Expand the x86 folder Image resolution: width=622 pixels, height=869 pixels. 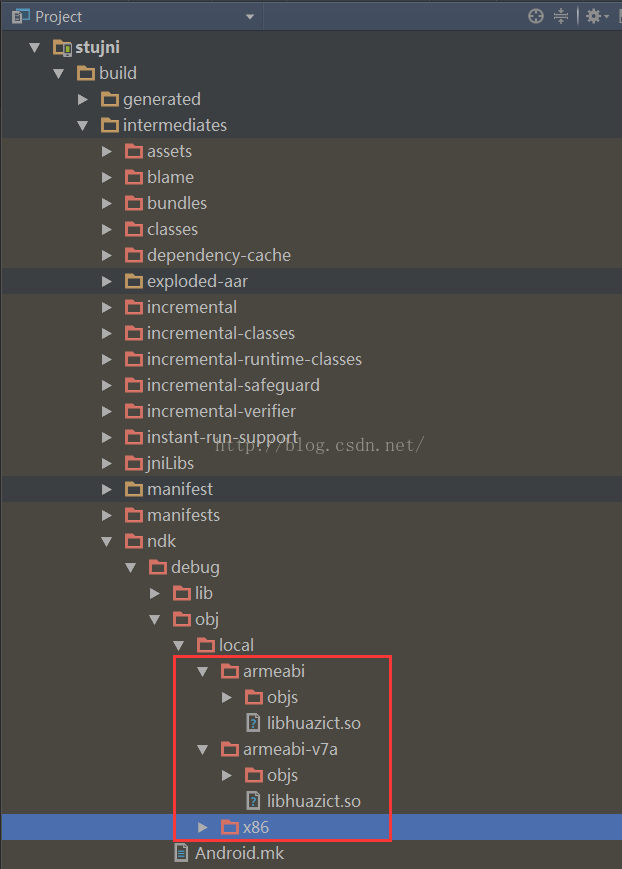tap(203, 827)
